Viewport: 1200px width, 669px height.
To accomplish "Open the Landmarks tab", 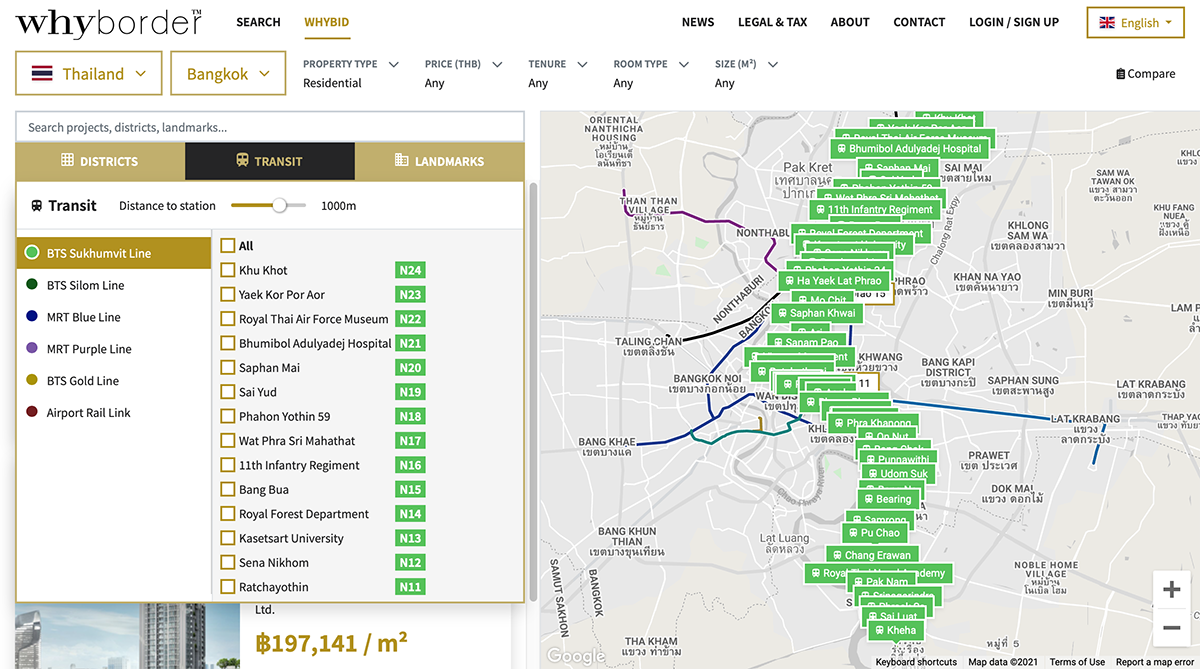I will [x=439, y=161].
